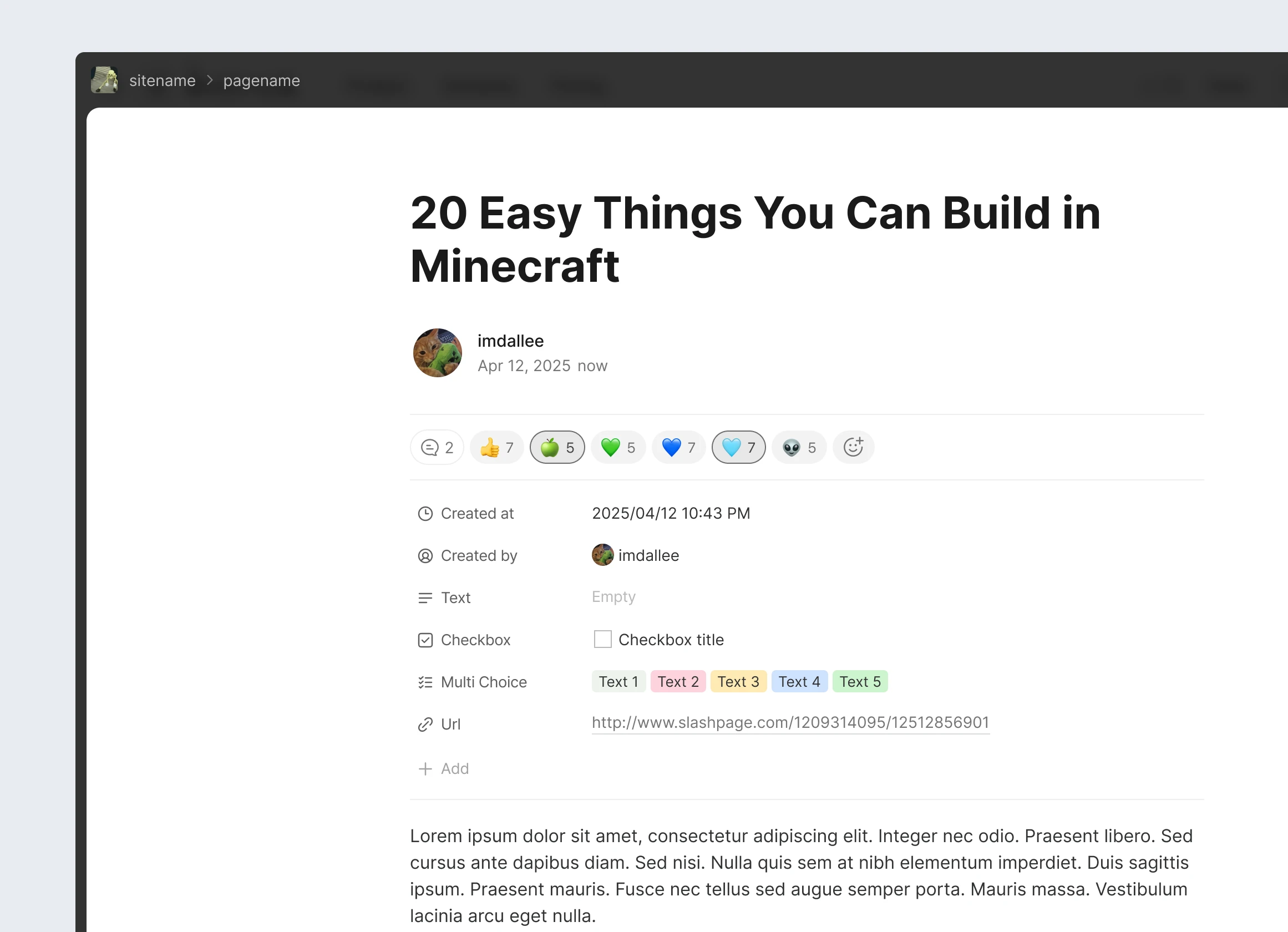Image resolution: width=1288 pixels, height=932 pixels.
Task: Toggle the alien emoji reaction
Action: [x=798, y=448]
